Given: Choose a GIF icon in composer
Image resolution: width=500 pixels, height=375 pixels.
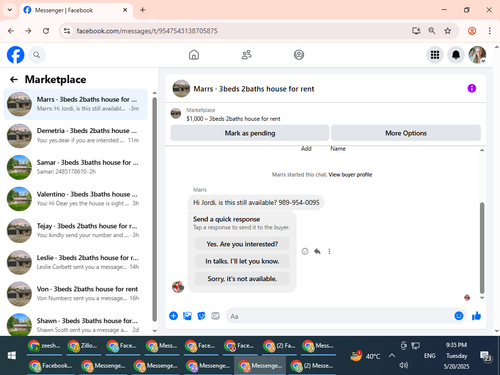Looking at the screenshot, I should click(215, 316).
